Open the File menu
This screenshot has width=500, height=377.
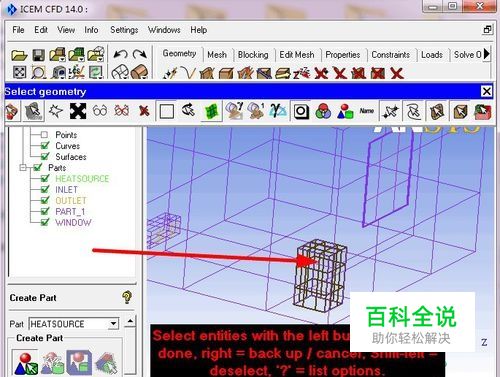(18, 30)
